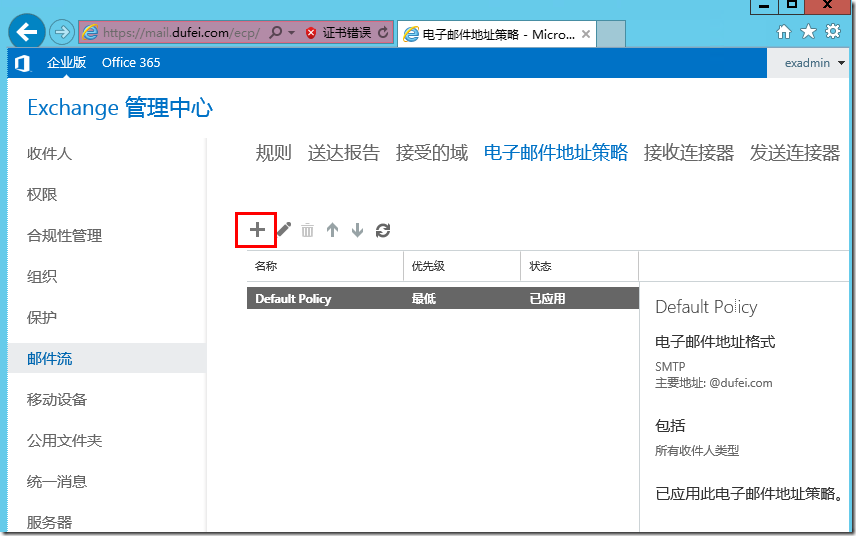The height and width of the screenshot is (536, 856).
Task: Open 保护 in the left navigation
Action: click(x=42, y=317)
